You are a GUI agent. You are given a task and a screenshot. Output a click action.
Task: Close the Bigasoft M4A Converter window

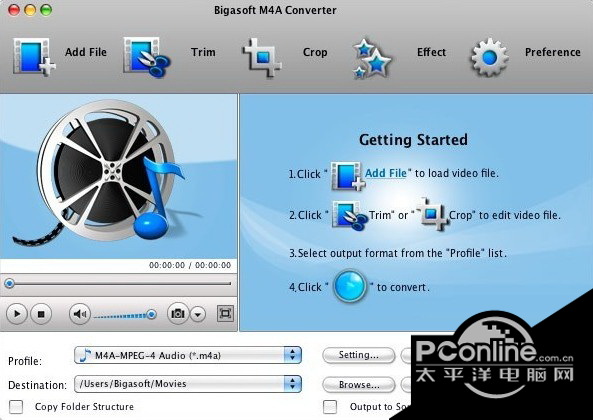pos(14,10)
